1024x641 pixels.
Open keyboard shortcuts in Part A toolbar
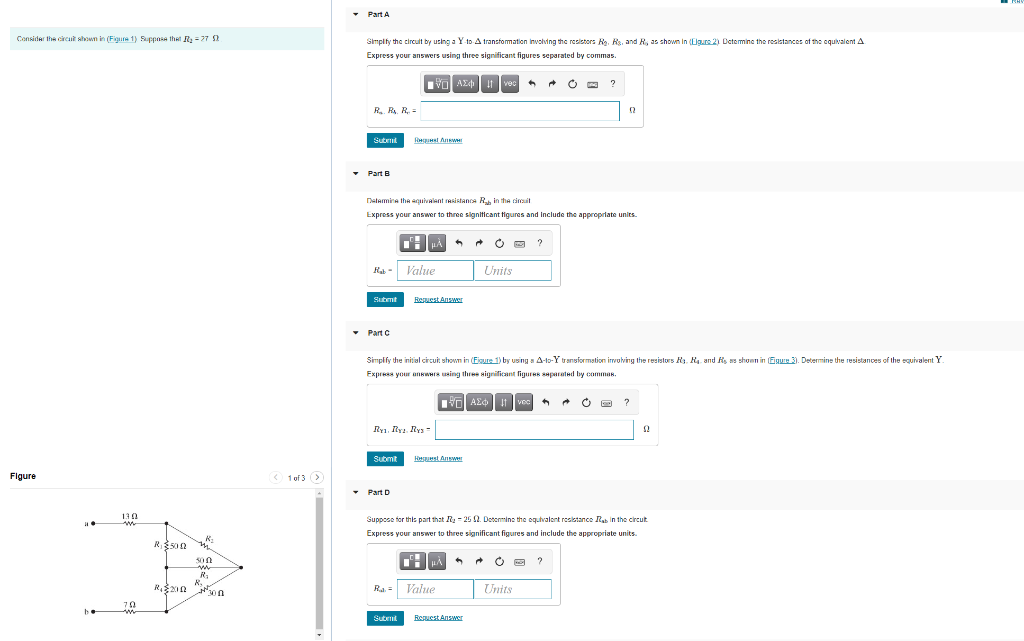click(x=592, y=84)
